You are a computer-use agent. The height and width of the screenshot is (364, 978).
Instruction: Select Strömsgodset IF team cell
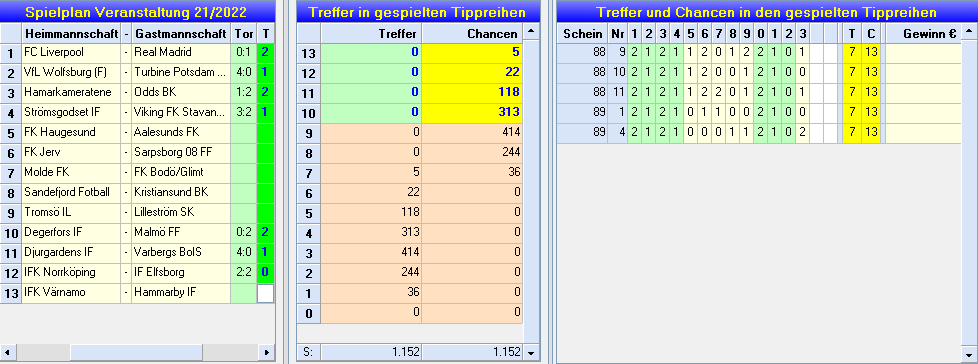[71, 113]
